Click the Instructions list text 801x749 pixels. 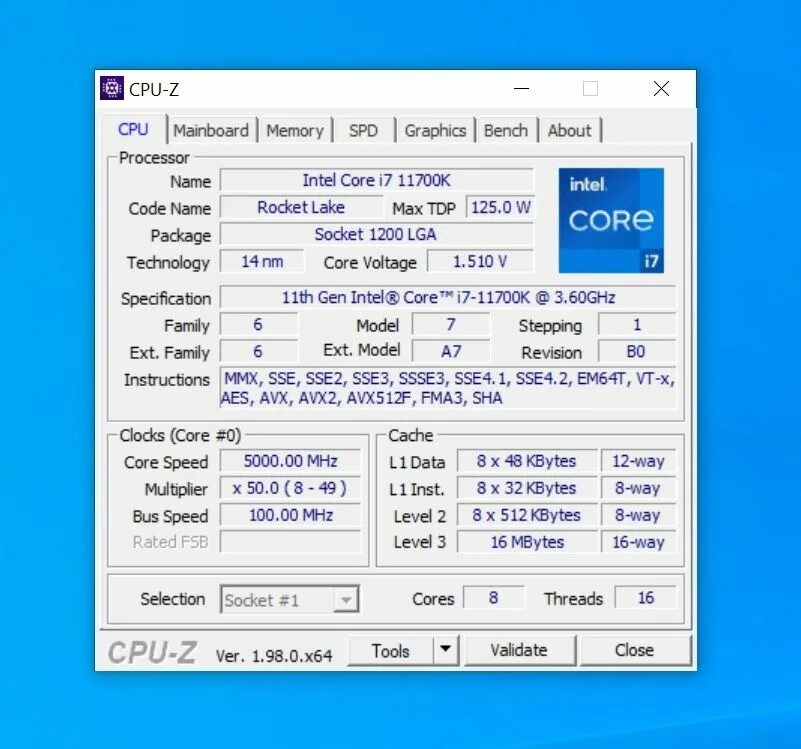[x=448, y=388]
